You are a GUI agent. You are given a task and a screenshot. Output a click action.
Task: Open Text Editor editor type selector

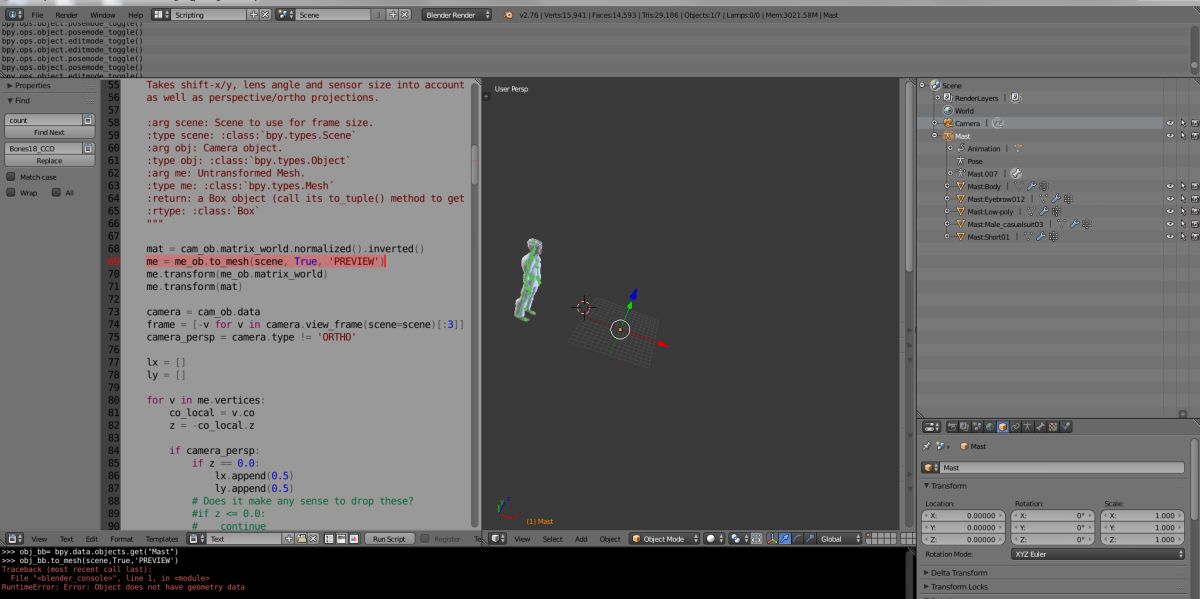(x=16, y=538)
